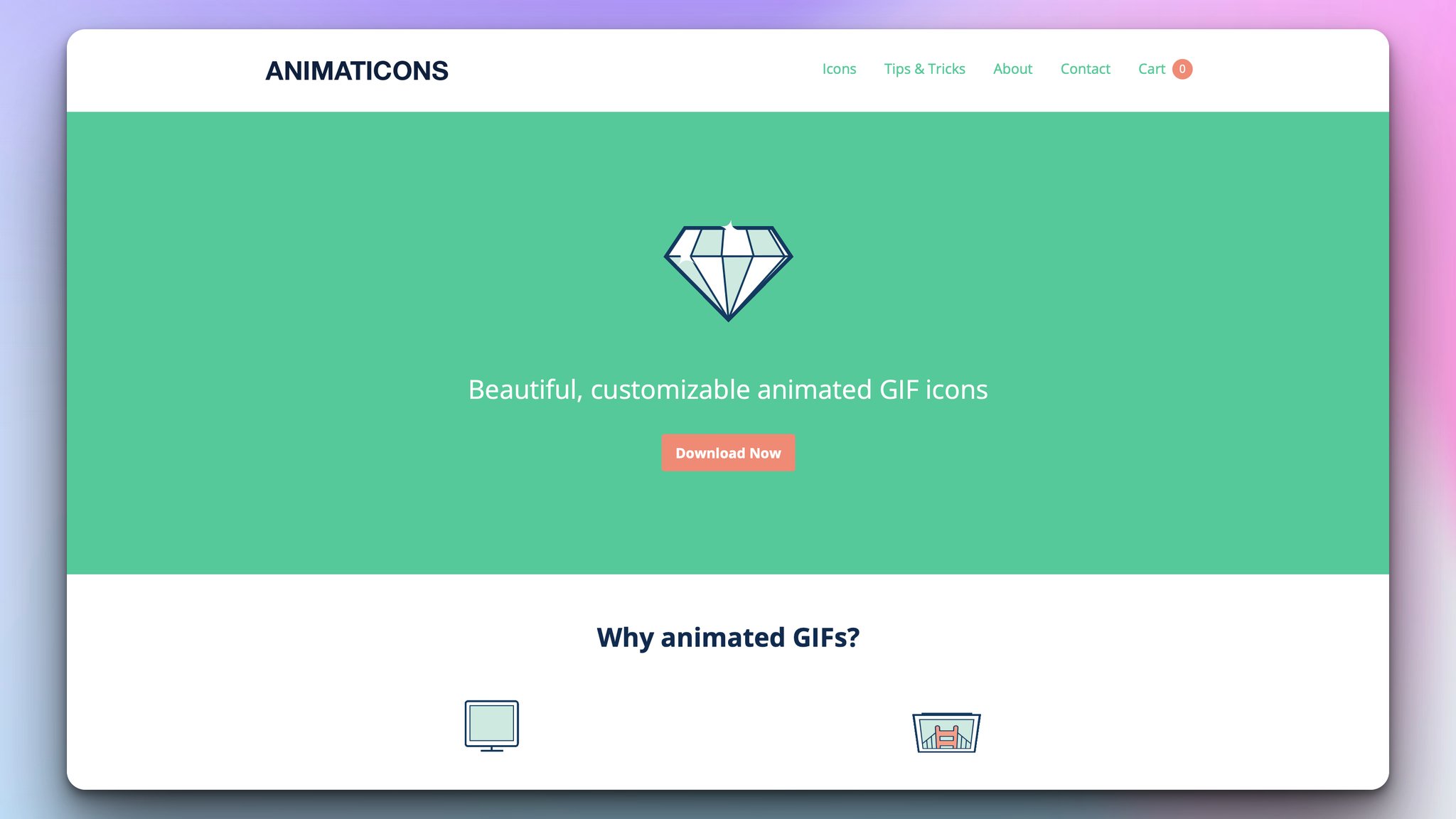Click the About page icon link

(x=1012, y=68)
